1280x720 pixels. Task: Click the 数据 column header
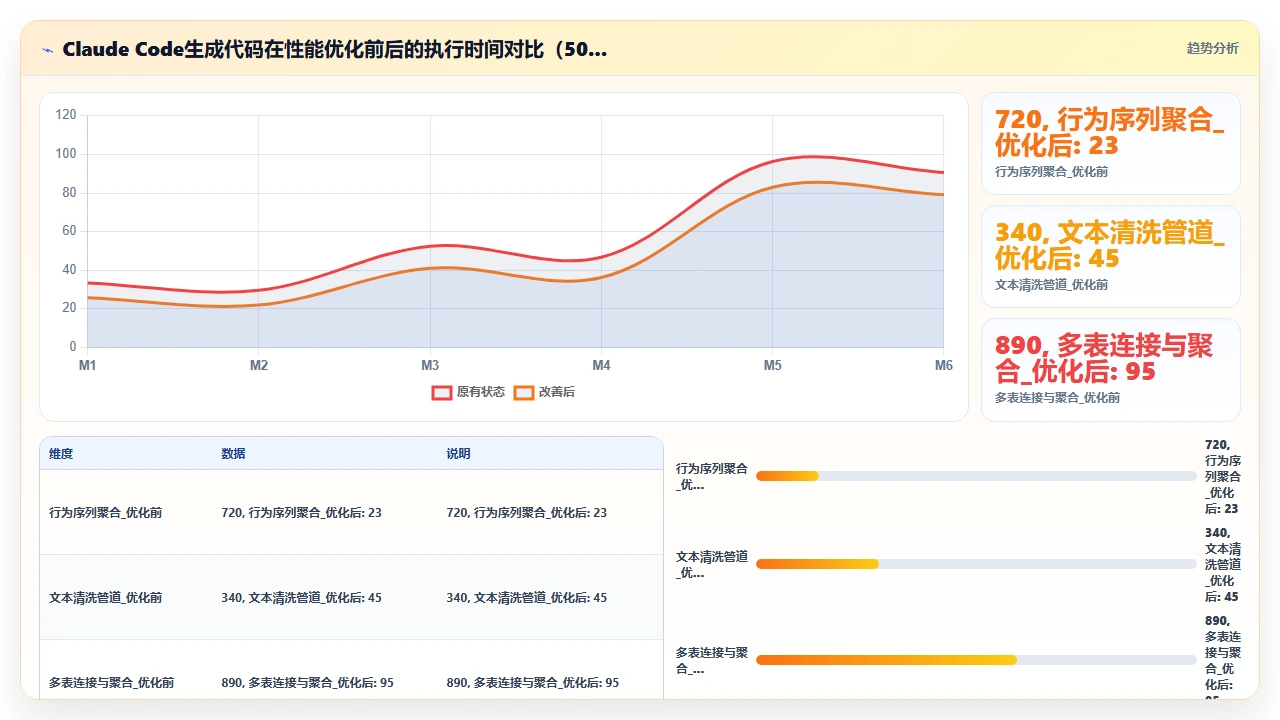click(233, 454)
